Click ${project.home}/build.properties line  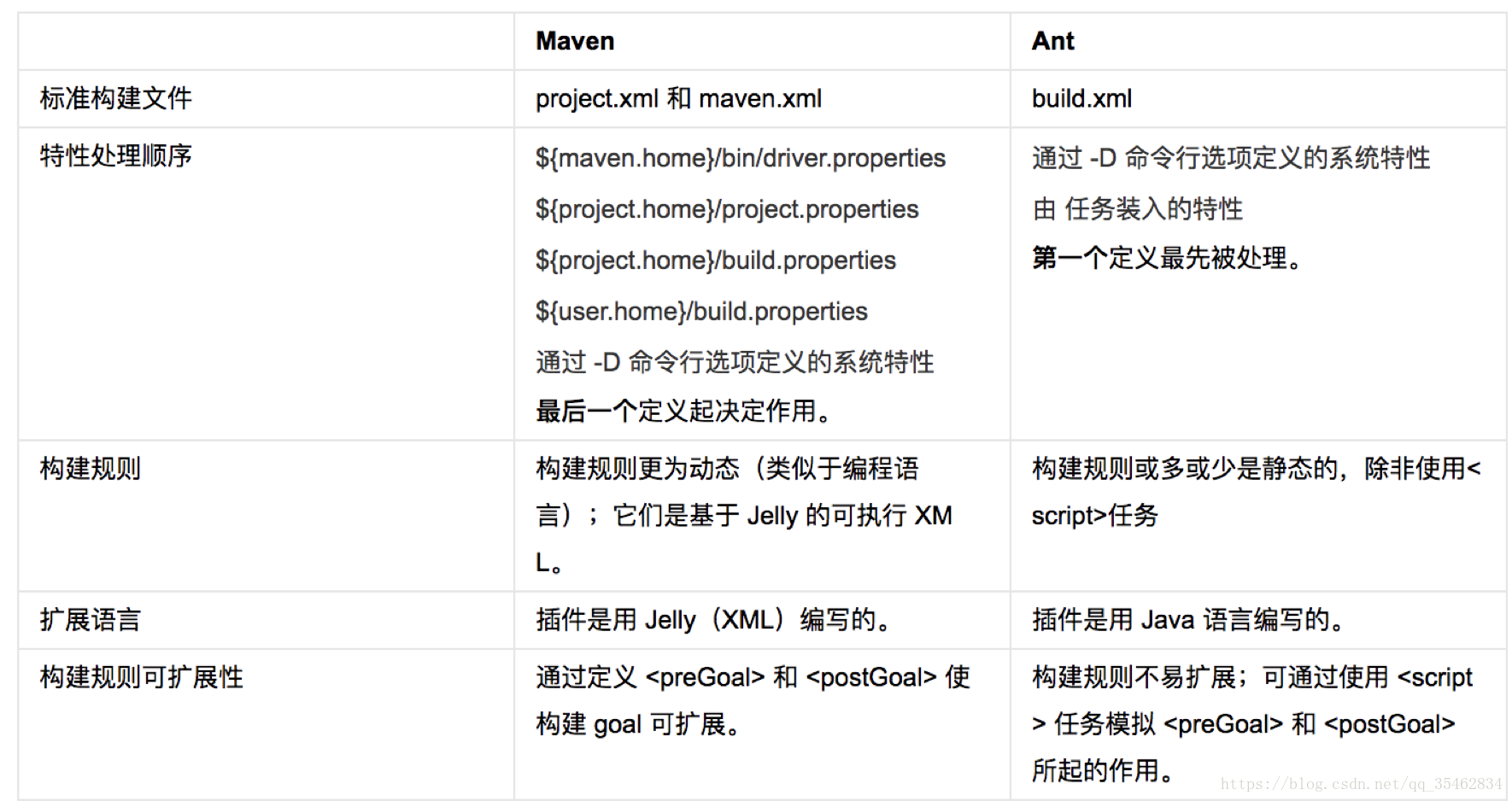coord(715,260)
